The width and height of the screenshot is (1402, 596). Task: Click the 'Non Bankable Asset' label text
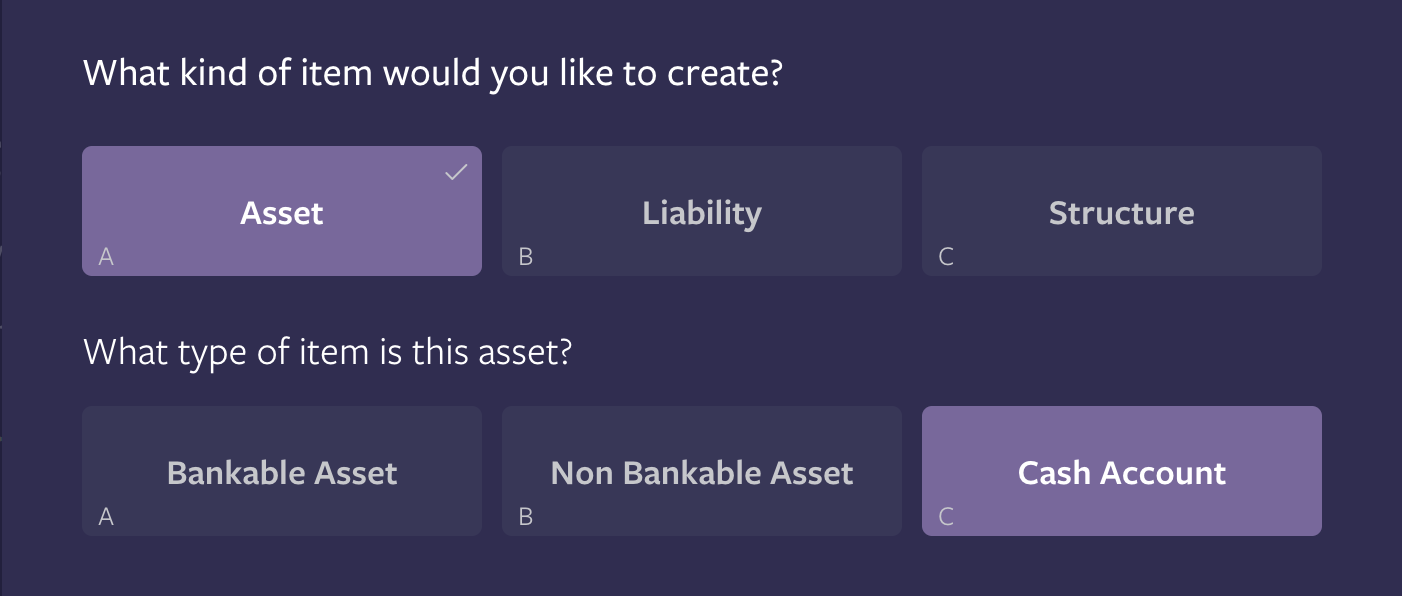pos(702,473)
